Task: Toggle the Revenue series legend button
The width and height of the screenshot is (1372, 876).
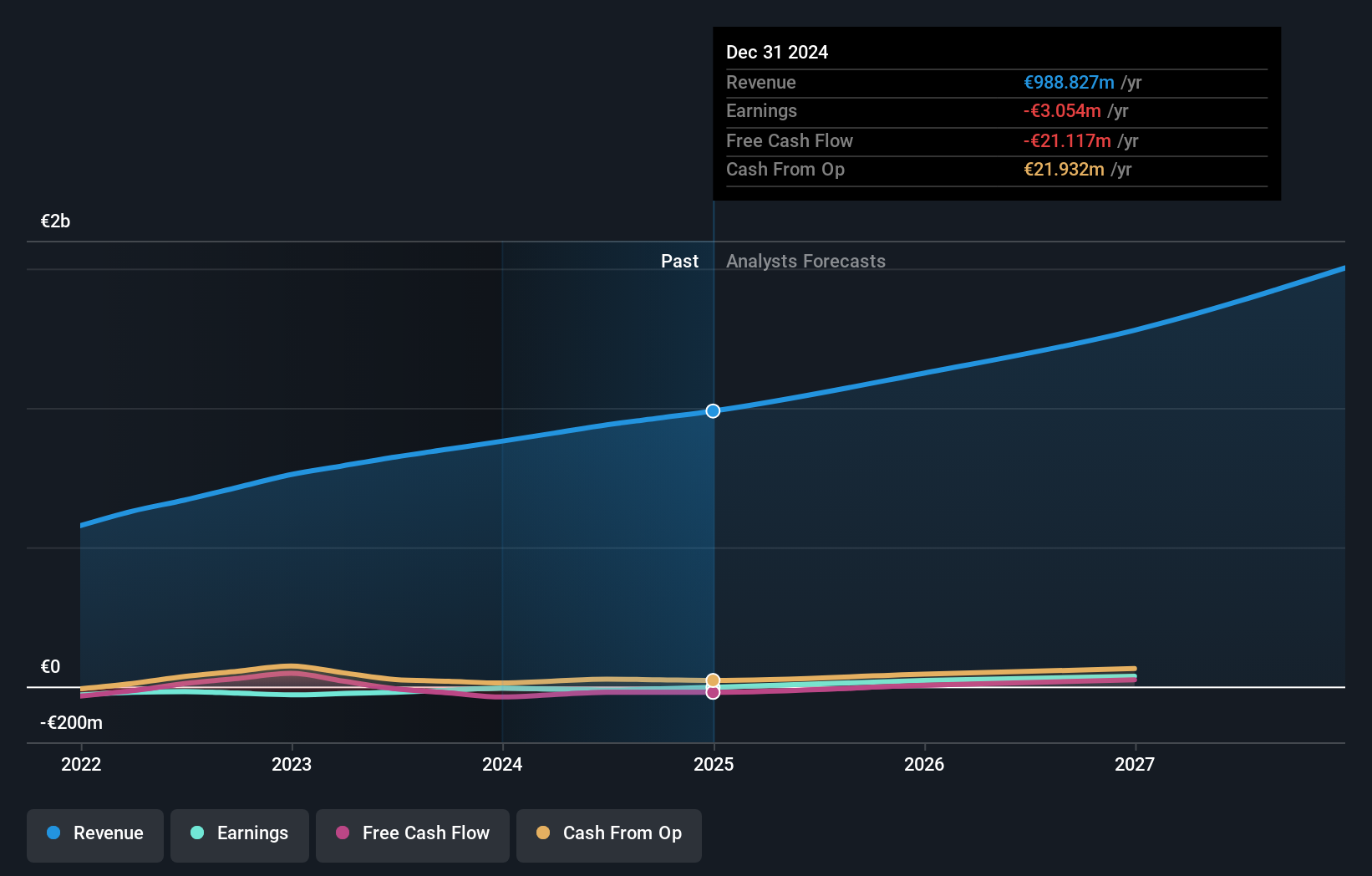Action: (x=95, y=835)
